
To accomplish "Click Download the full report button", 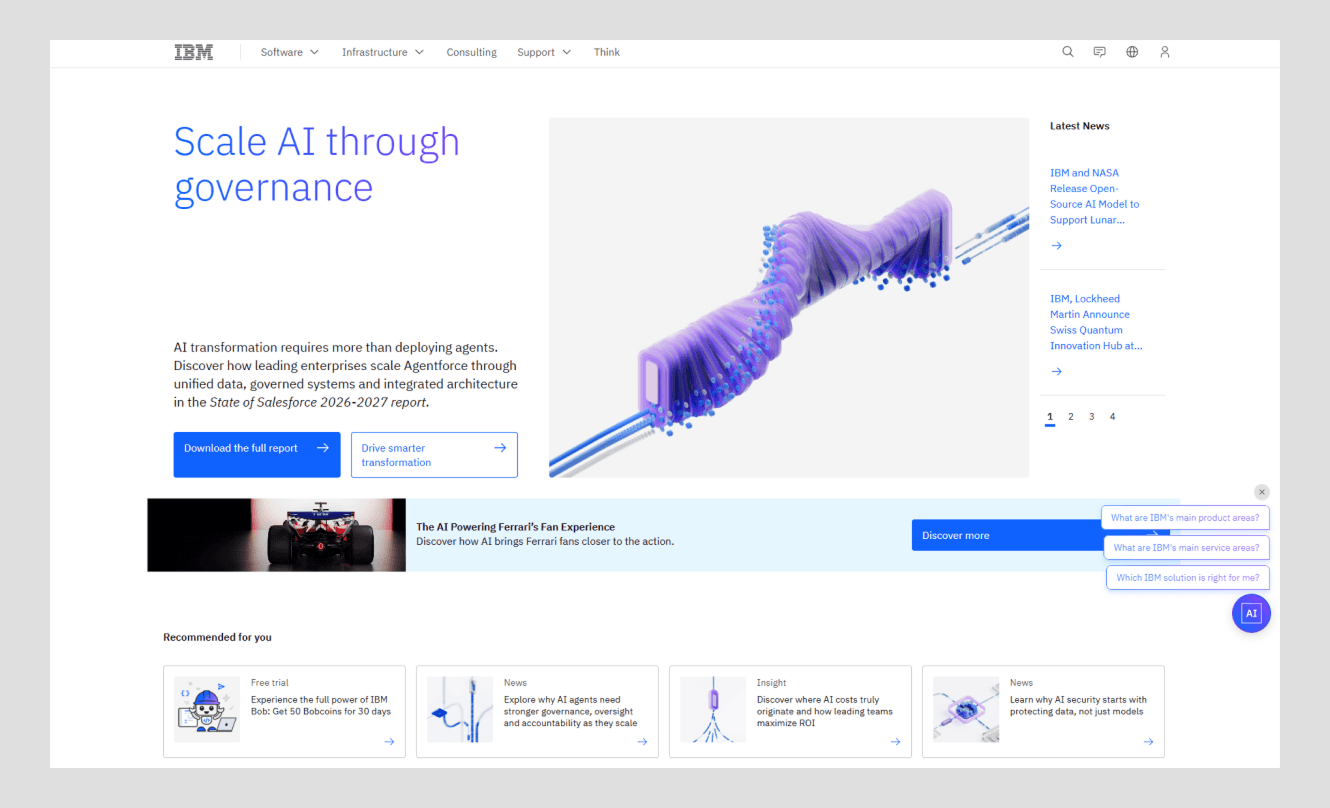I will tap(257, 455).
